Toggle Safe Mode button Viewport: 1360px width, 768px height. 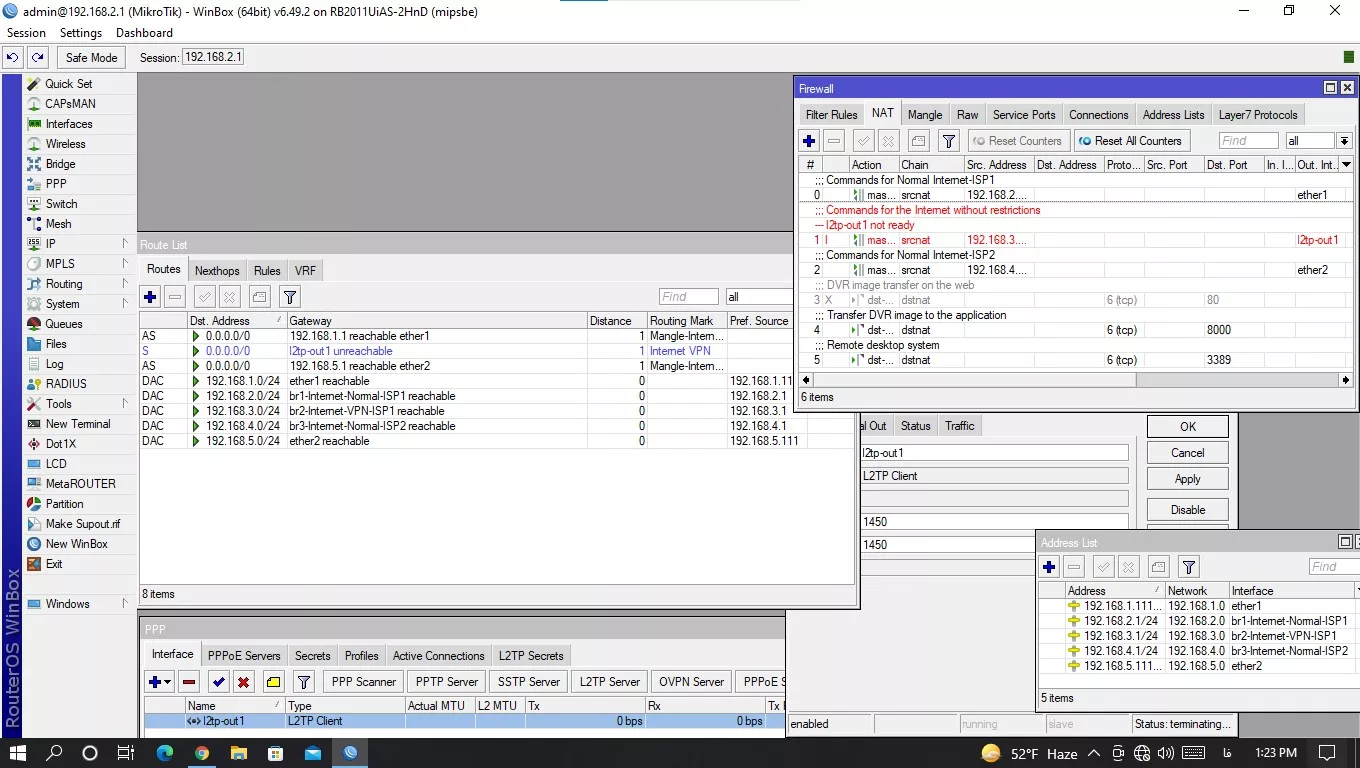(x=92, y=58)
